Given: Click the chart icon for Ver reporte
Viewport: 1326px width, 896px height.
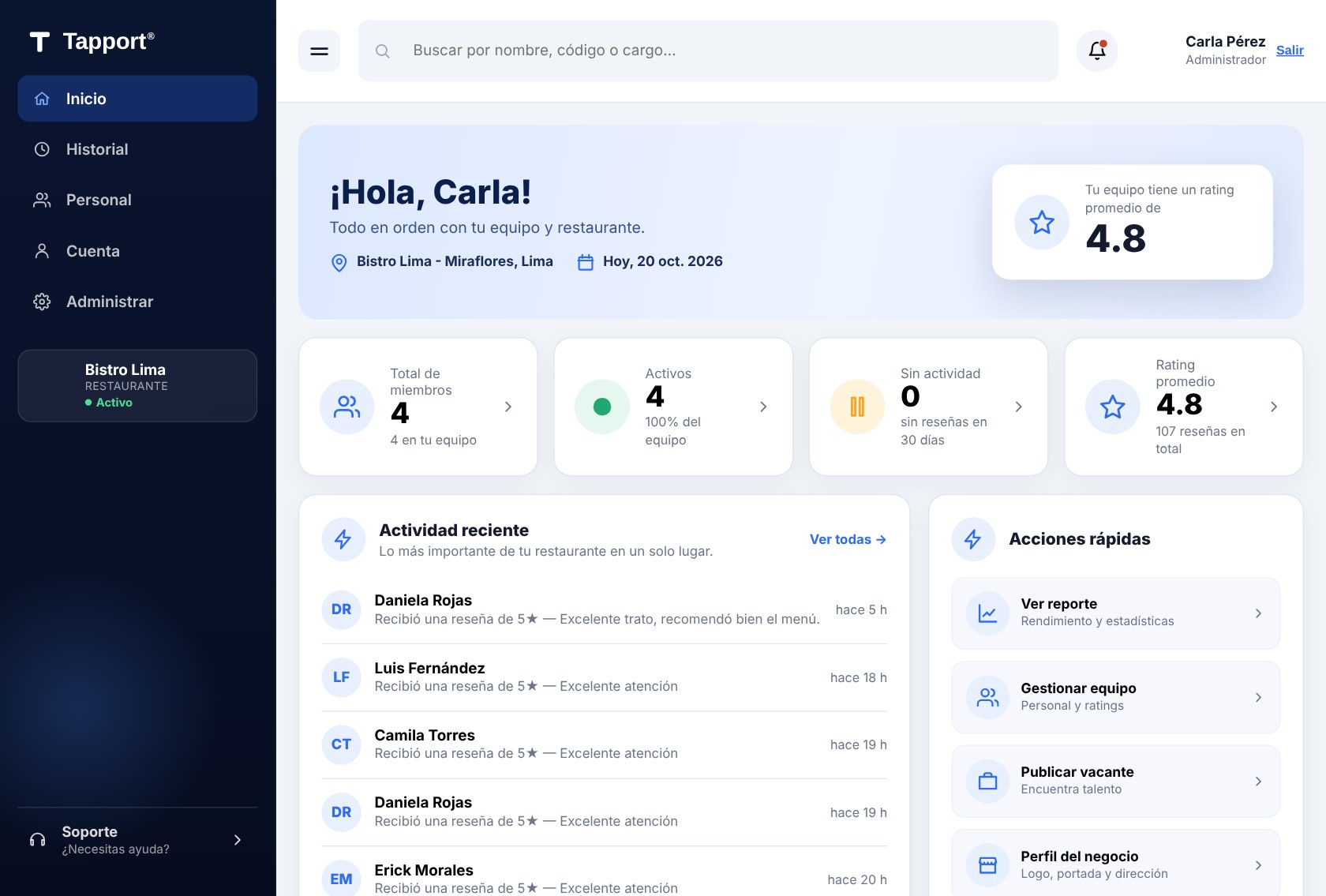Looking at the screenshot, I should 987,613.
